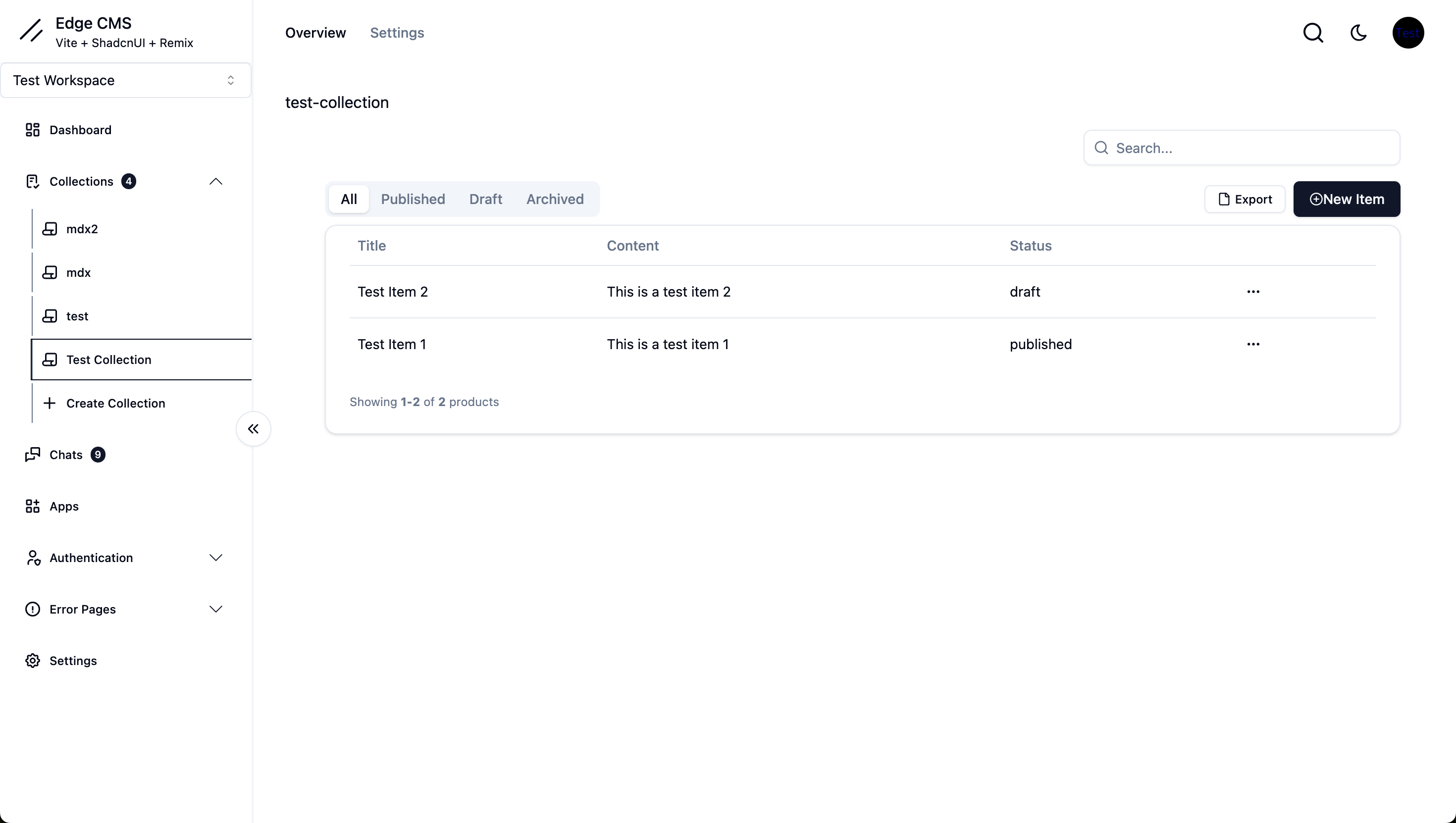
Task: Click the New Item button
Action: [1347, 199]
